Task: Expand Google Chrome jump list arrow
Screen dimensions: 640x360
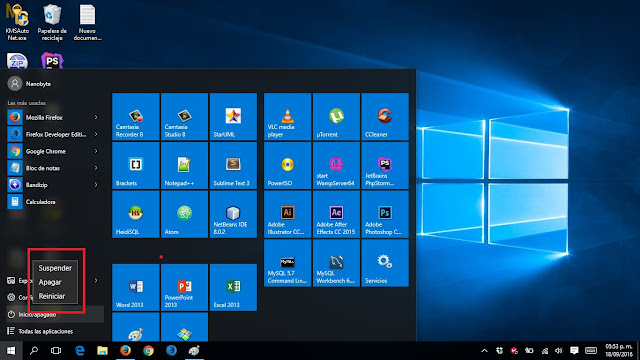Action: [96, 151]
